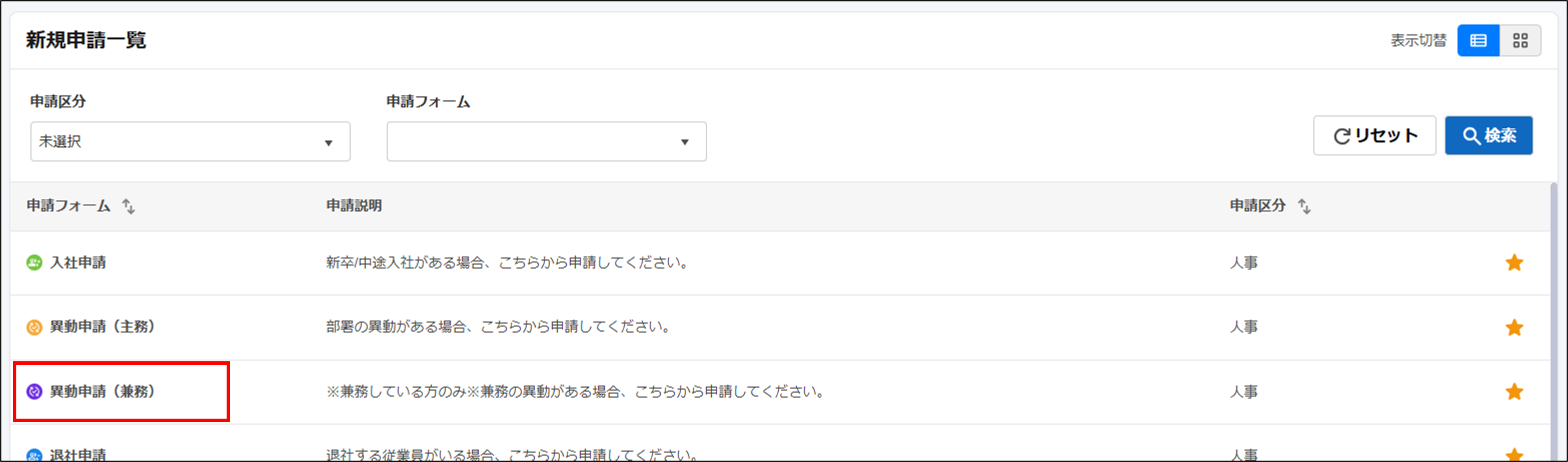Toggle favorite star for 異動申請(兼務)
The width and height of the screenshot is (1568, 462).
point(1514,391)
